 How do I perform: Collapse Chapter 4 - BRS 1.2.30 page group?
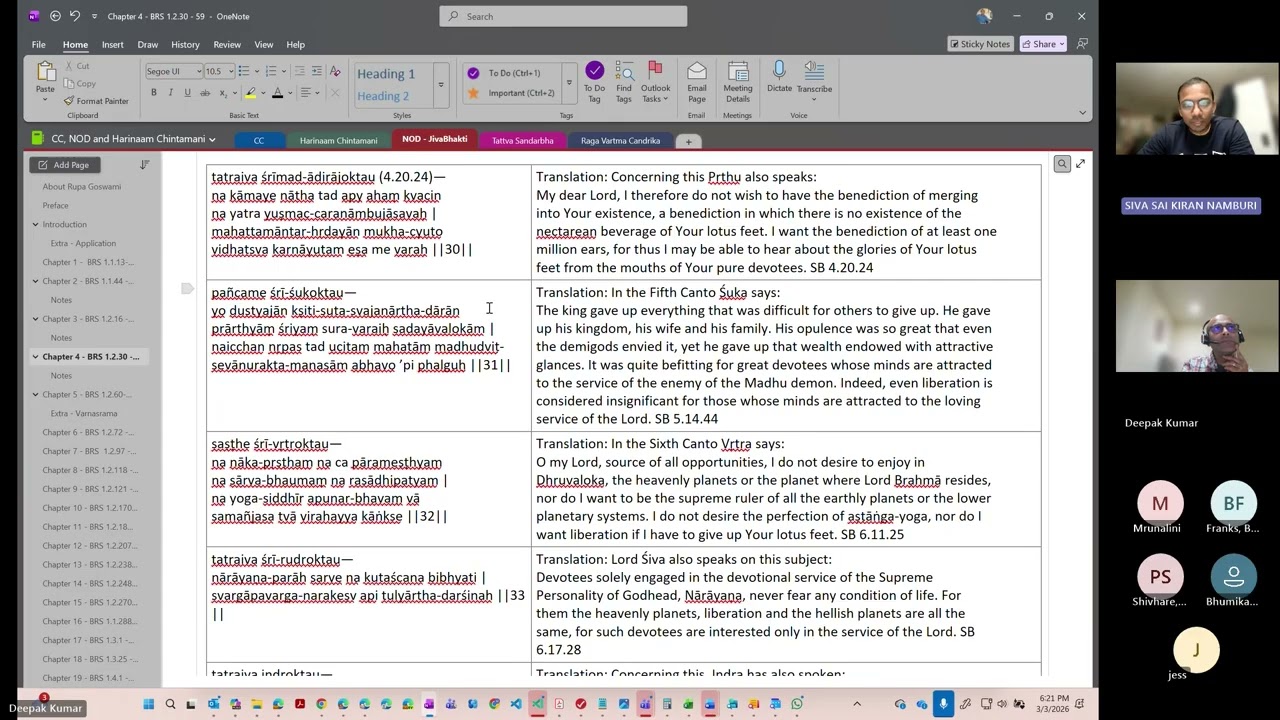(x=35, y=357)
